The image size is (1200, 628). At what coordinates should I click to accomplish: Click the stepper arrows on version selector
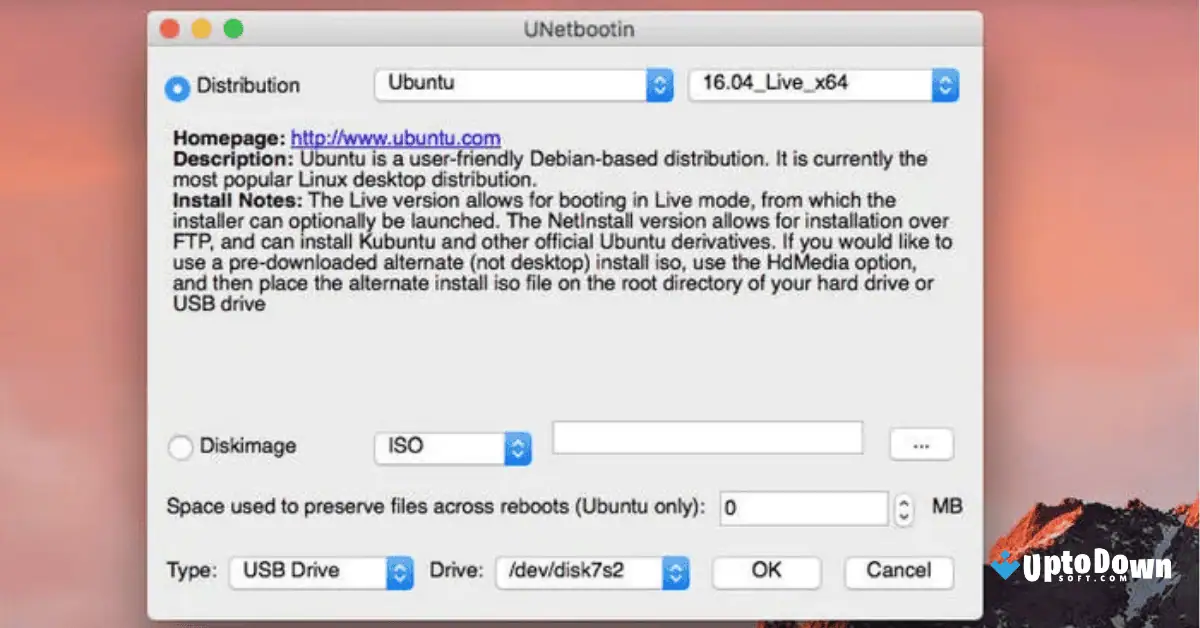[x=944, y=84]
